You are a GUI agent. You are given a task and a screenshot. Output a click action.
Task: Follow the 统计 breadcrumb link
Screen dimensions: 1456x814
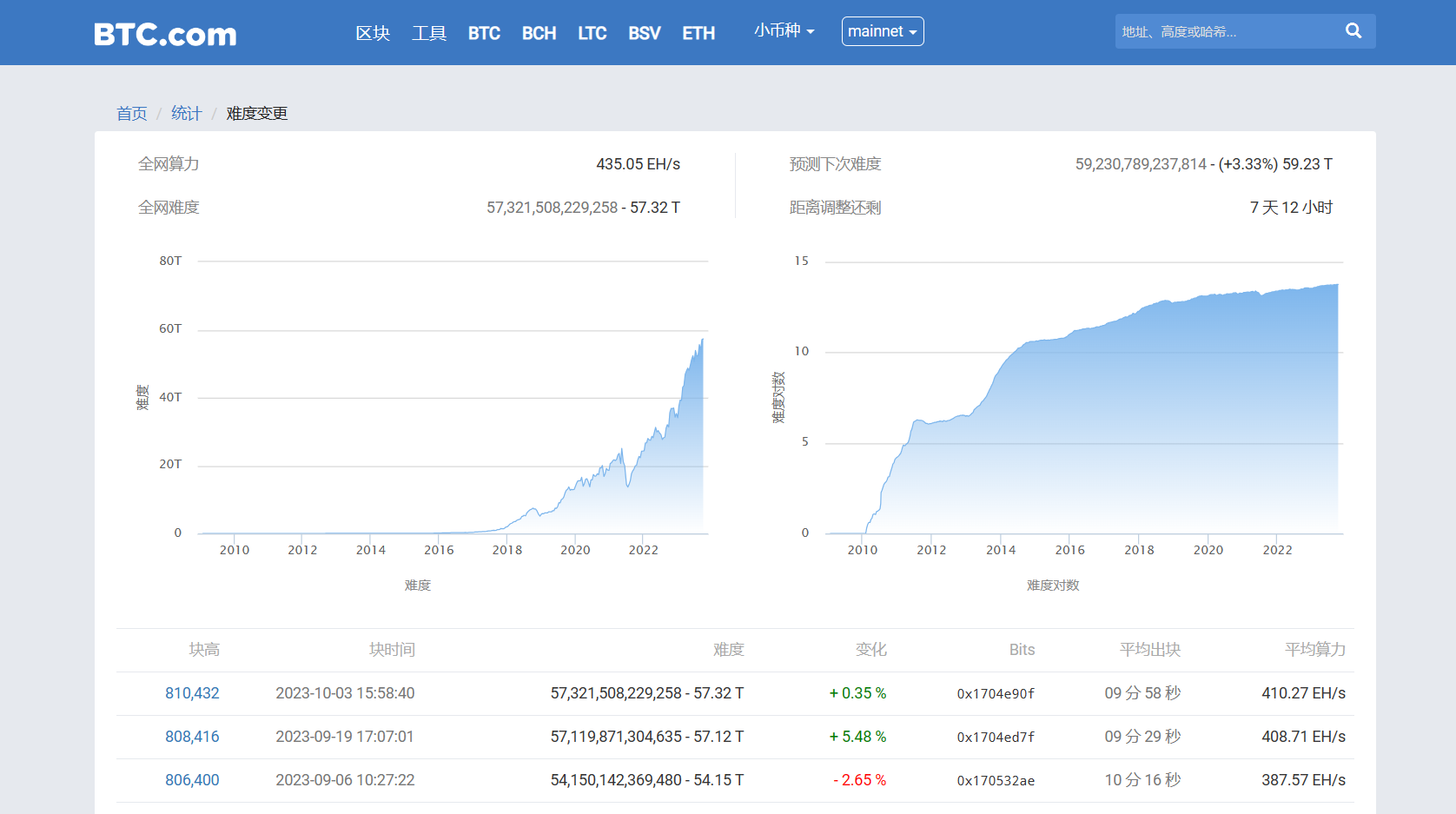187,114
